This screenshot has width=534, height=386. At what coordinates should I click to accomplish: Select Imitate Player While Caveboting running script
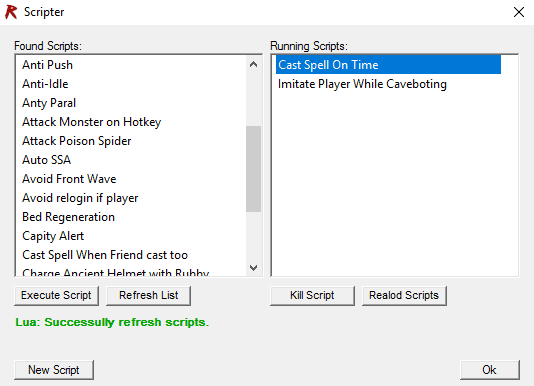click(388, 84)
